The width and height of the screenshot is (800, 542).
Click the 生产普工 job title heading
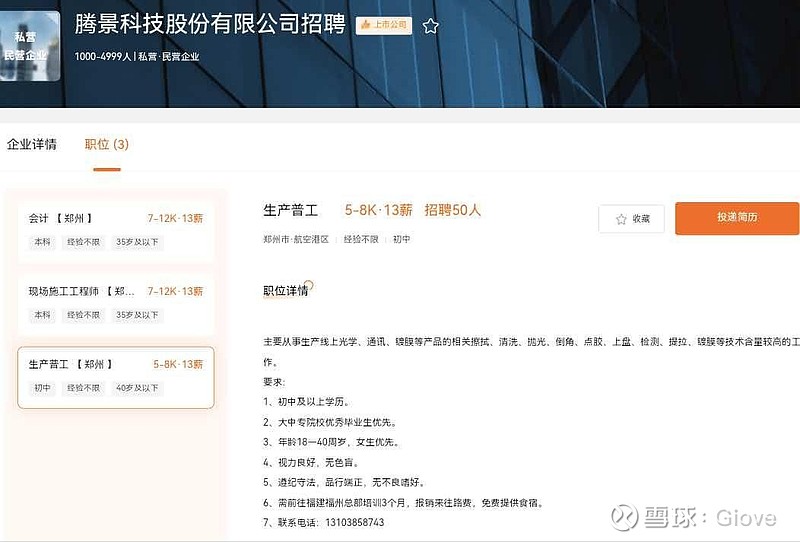point(290,210)
